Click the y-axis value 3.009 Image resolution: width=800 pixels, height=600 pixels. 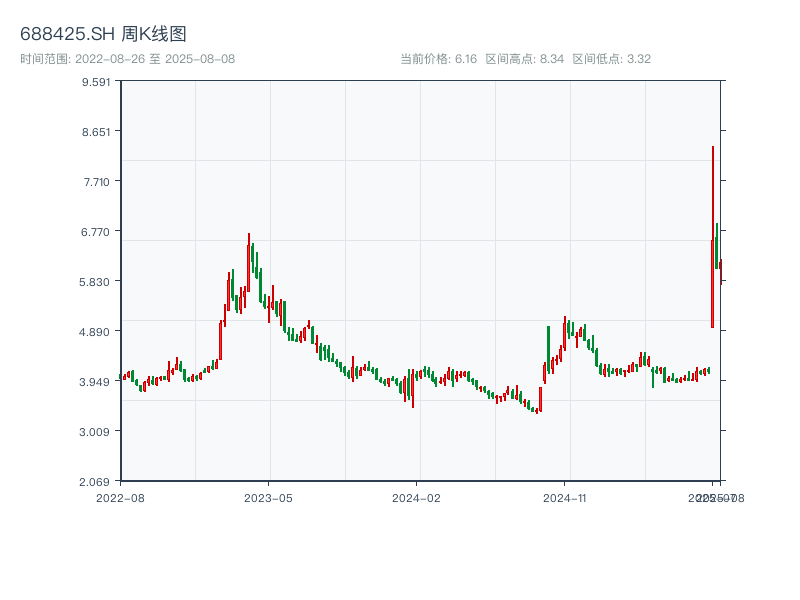pyautogui.click(x=94, y=432)
